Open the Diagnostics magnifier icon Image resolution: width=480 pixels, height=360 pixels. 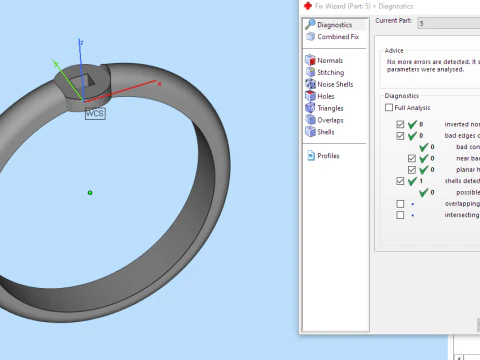(x=310, y=24)
